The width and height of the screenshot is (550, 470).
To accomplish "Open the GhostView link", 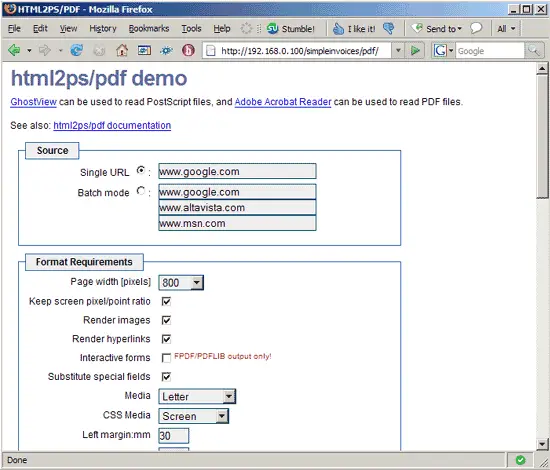I will 33,102.
